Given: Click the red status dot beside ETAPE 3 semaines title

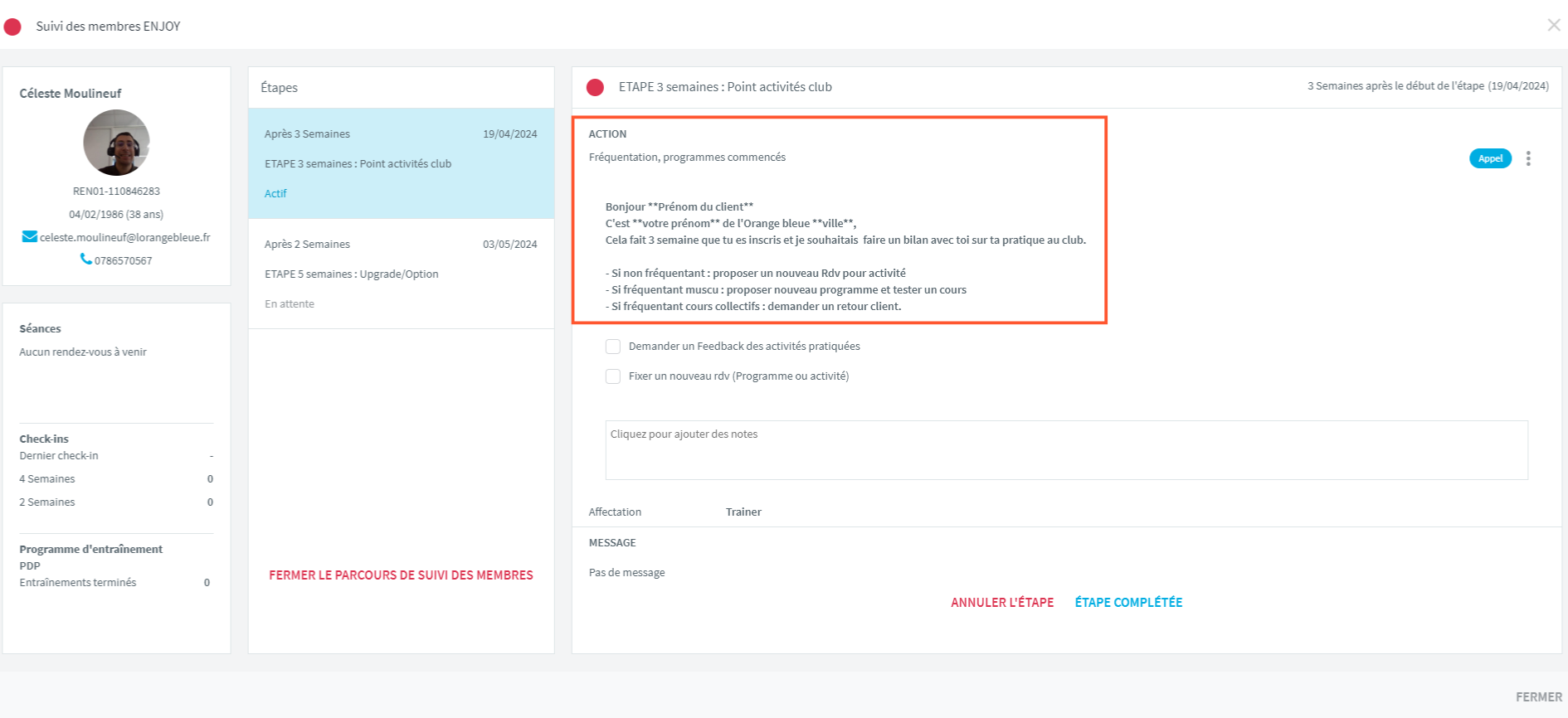Looking at the screenshot, I should click(595, 87).
